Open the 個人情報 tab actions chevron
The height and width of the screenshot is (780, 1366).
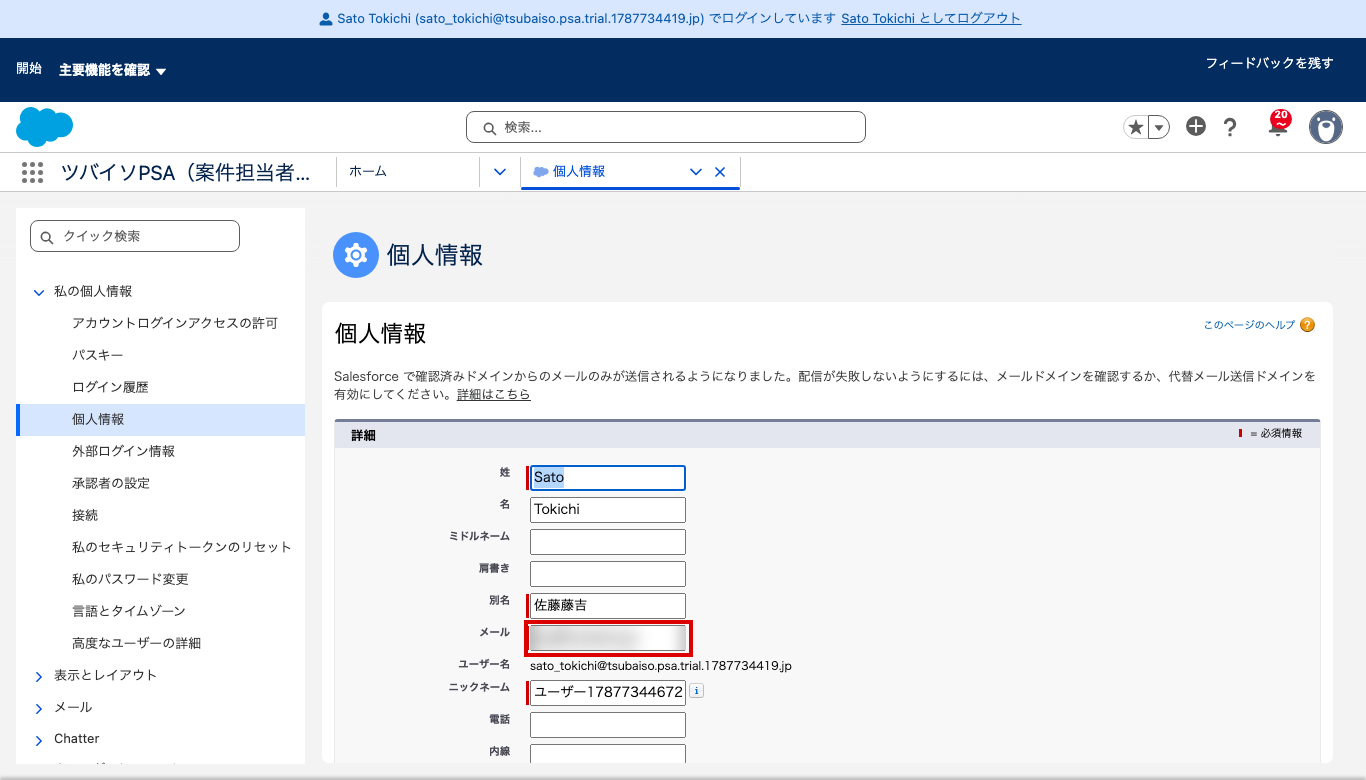(x=696, y=172)
